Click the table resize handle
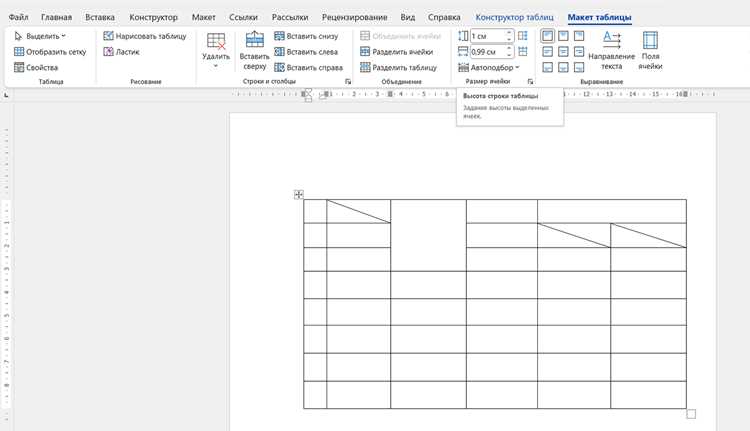750x431 pixels. [x=691, y=414]
